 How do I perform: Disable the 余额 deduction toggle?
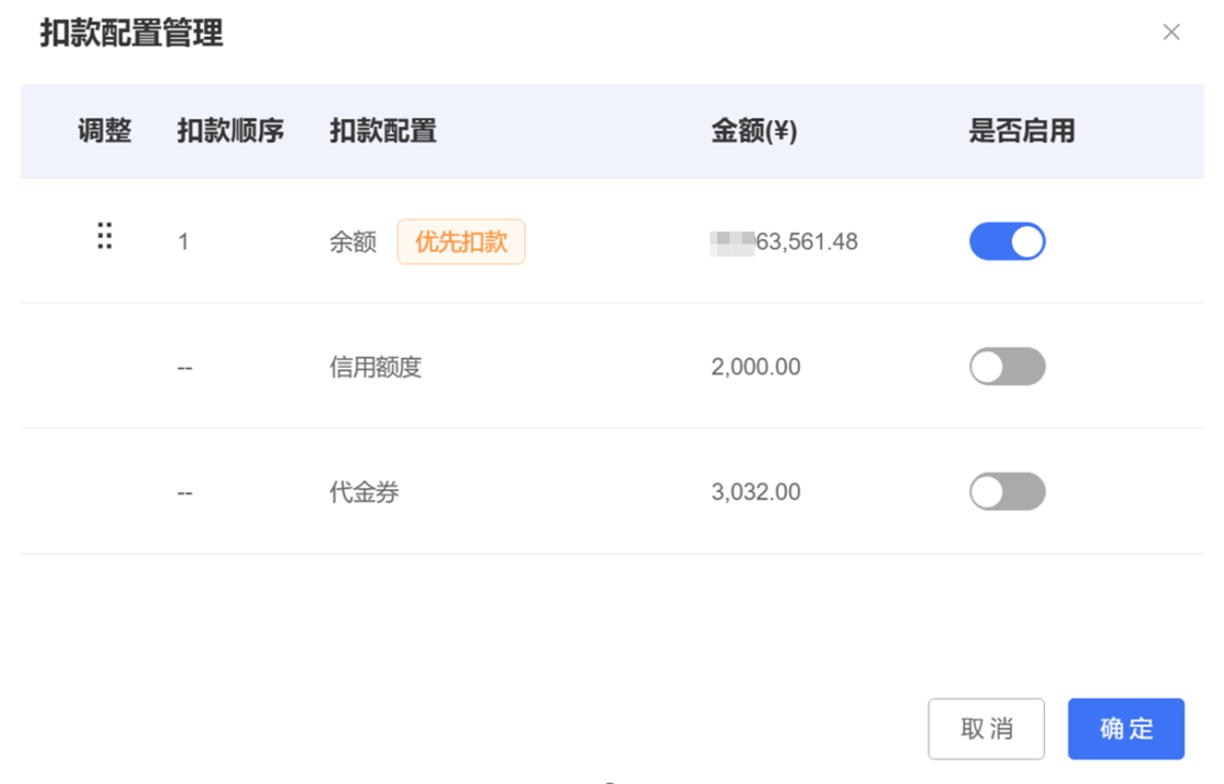1007,242
